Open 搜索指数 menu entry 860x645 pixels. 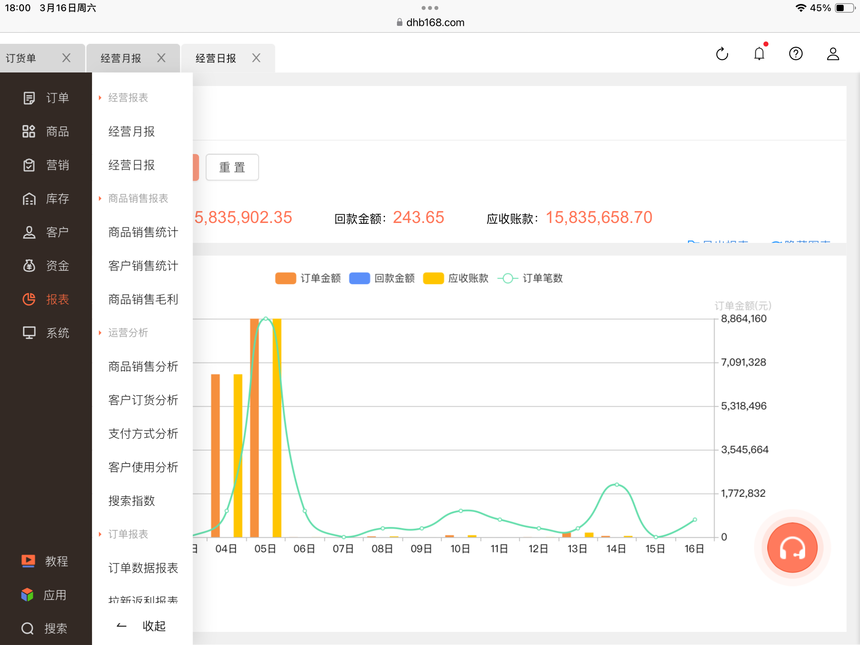132,501
